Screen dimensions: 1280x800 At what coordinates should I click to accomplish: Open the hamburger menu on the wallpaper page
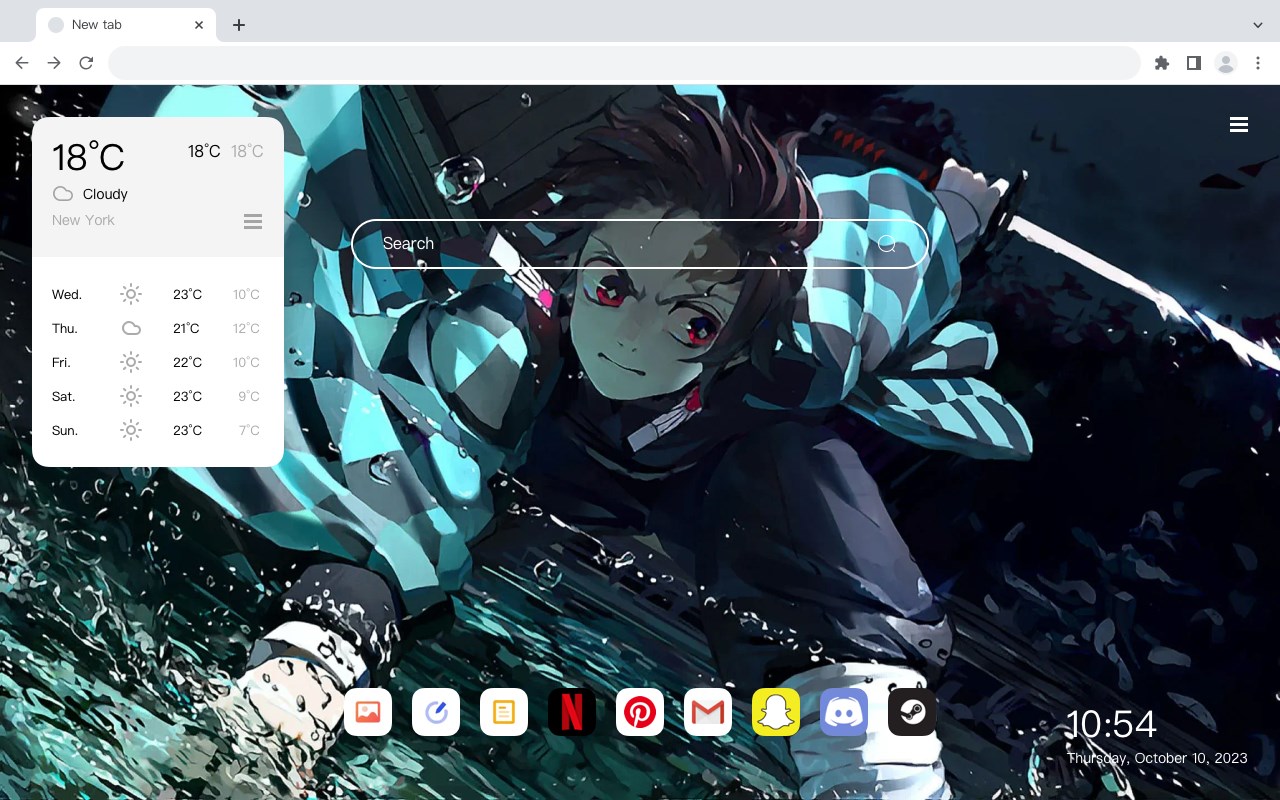tap(1239, 125)
